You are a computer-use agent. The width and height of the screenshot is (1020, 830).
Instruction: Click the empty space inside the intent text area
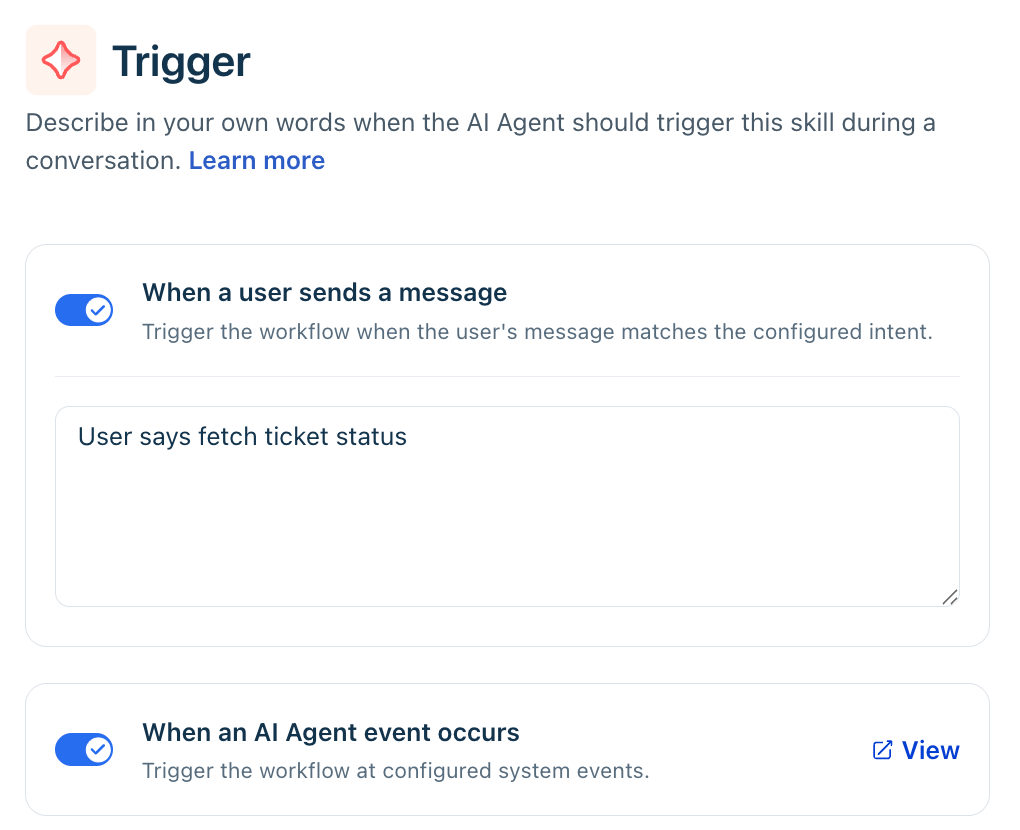click(x=507, y=528)
